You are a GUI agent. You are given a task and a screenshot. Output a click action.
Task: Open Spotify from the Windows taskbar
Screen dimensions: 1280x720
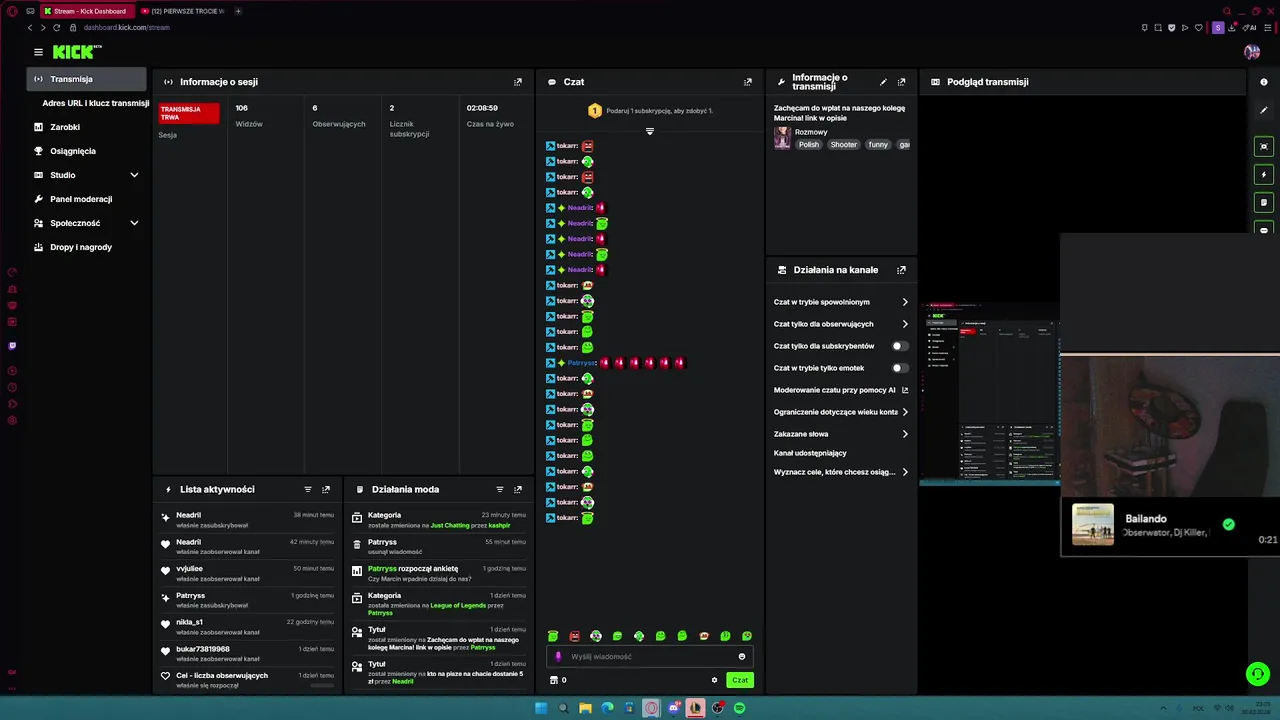[739, 708]
